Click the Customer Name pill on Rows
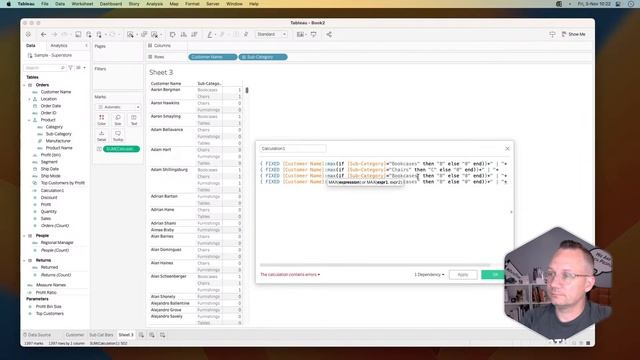The image size is (640, 360). 213,57
